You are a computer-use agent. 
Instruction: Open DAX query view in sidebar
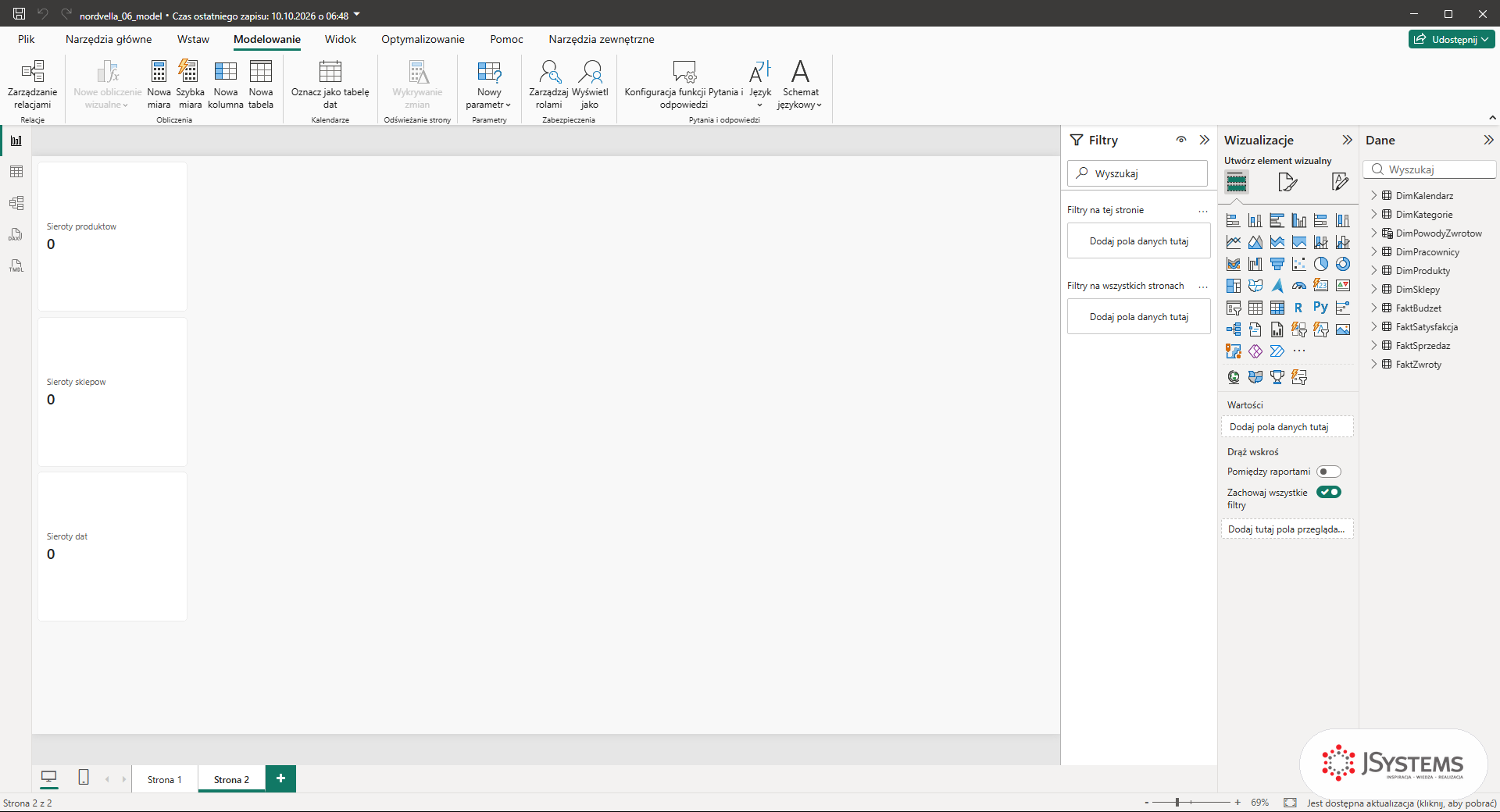(x=16, y=234)
